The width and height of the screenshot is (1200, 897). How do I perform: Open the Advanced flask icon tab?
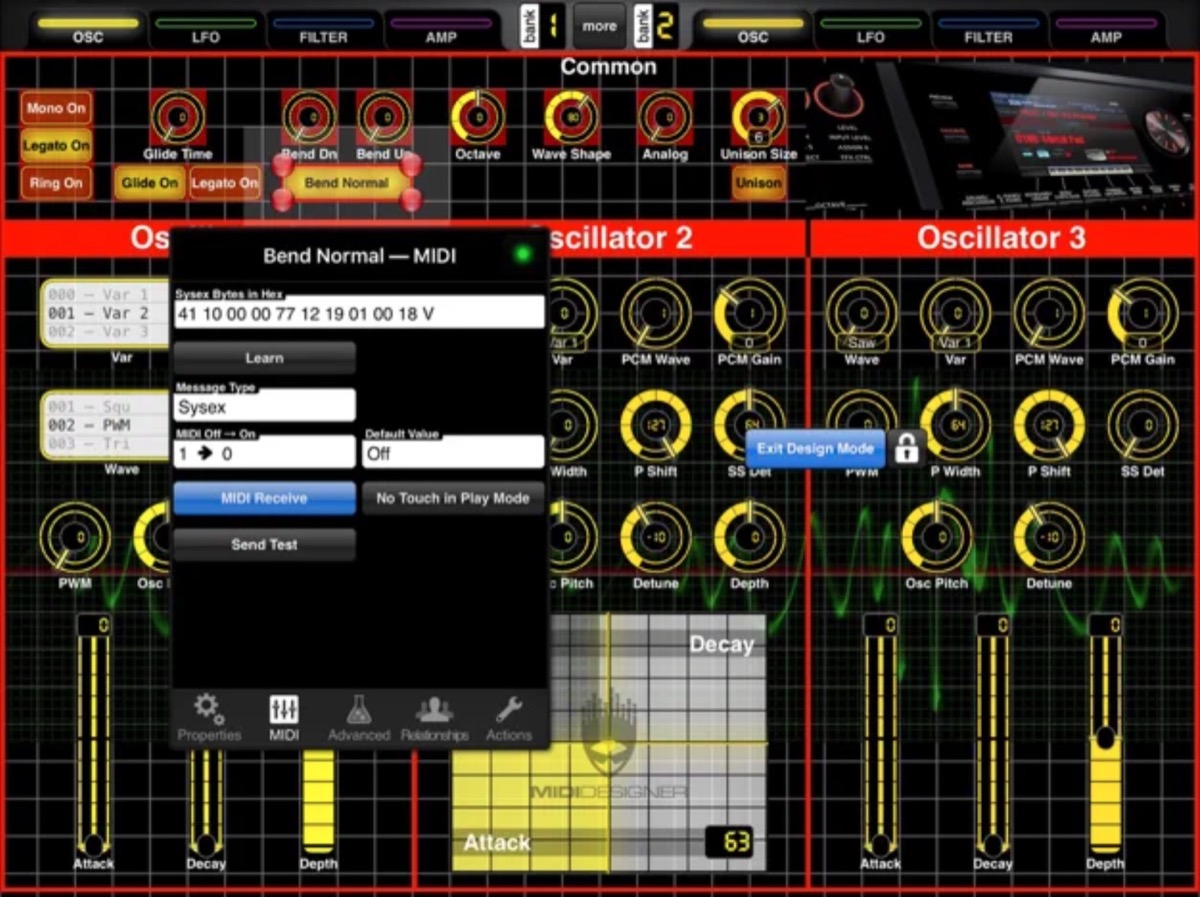coord(359,718)
